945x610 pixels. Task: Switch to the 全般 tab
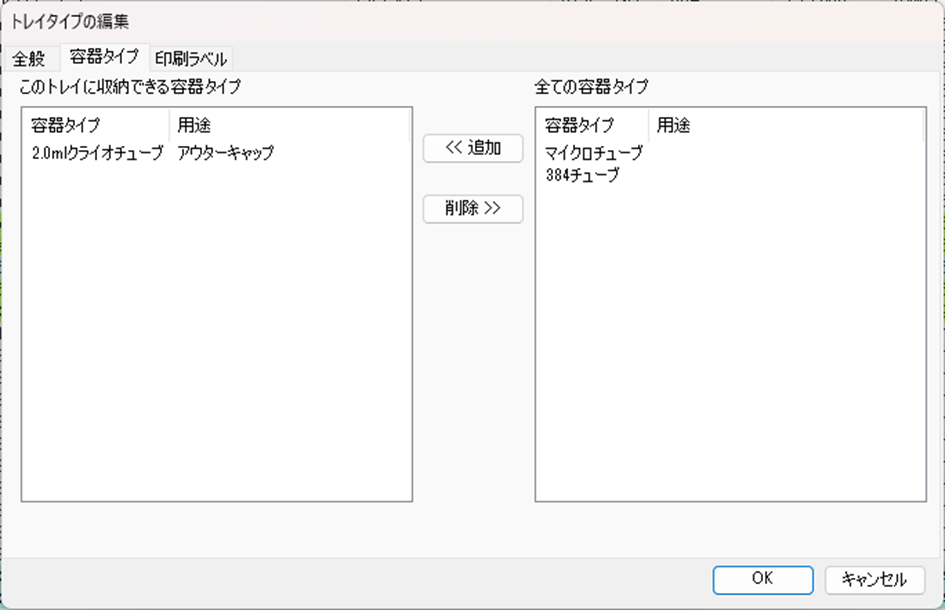29,58
